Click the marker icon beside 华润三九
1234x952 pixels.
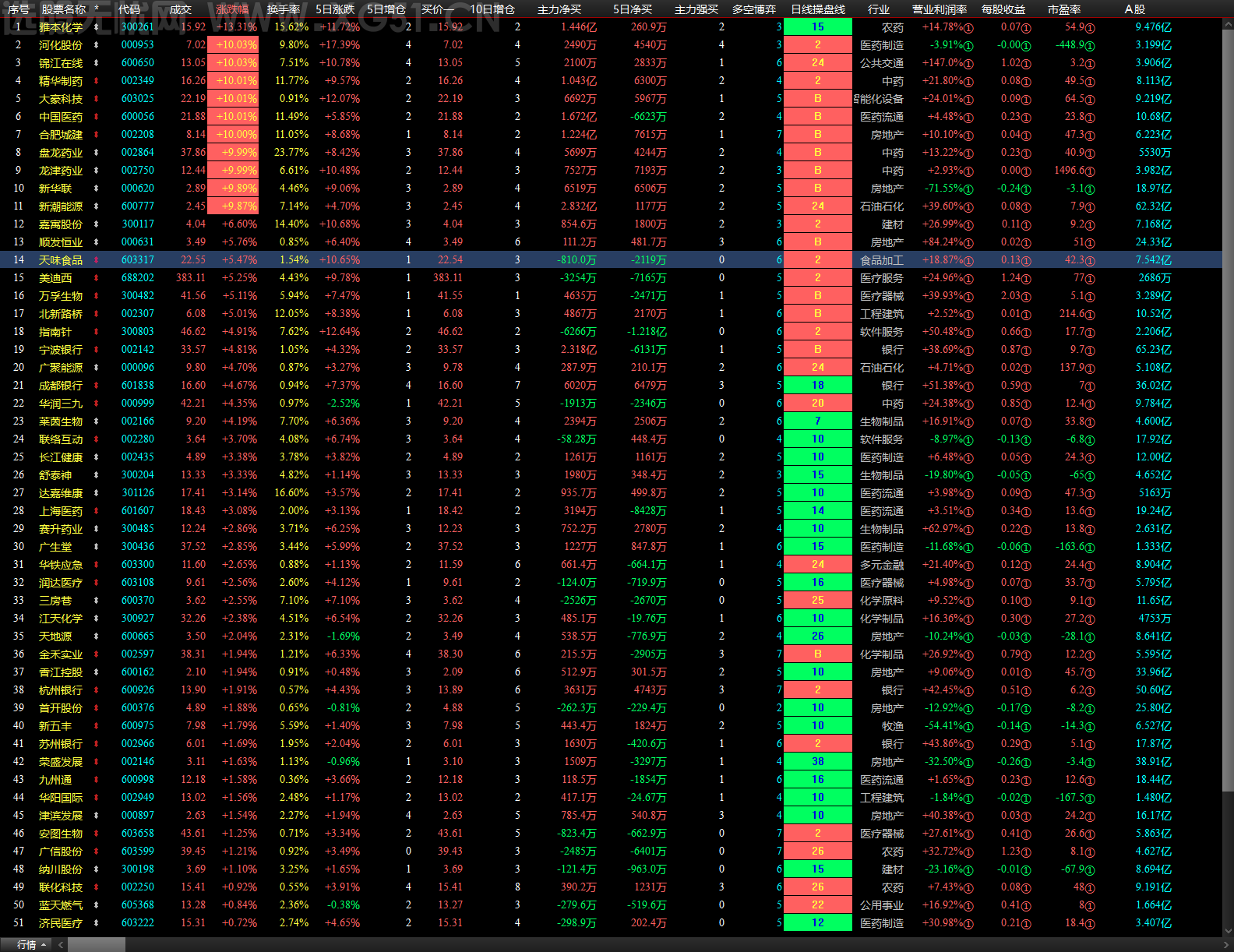[97, 404]
